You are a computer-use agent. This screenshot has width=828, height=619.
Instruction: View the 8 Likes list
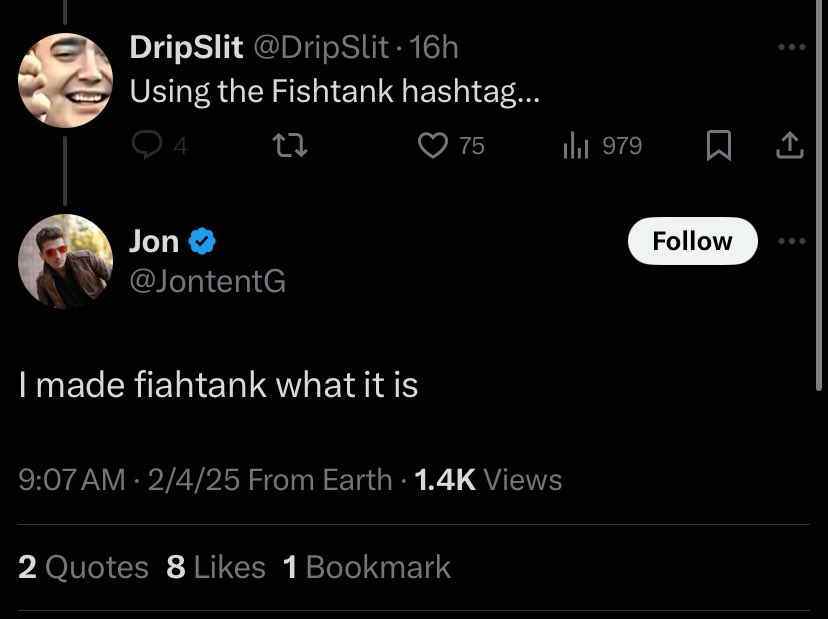coord(215,567)
